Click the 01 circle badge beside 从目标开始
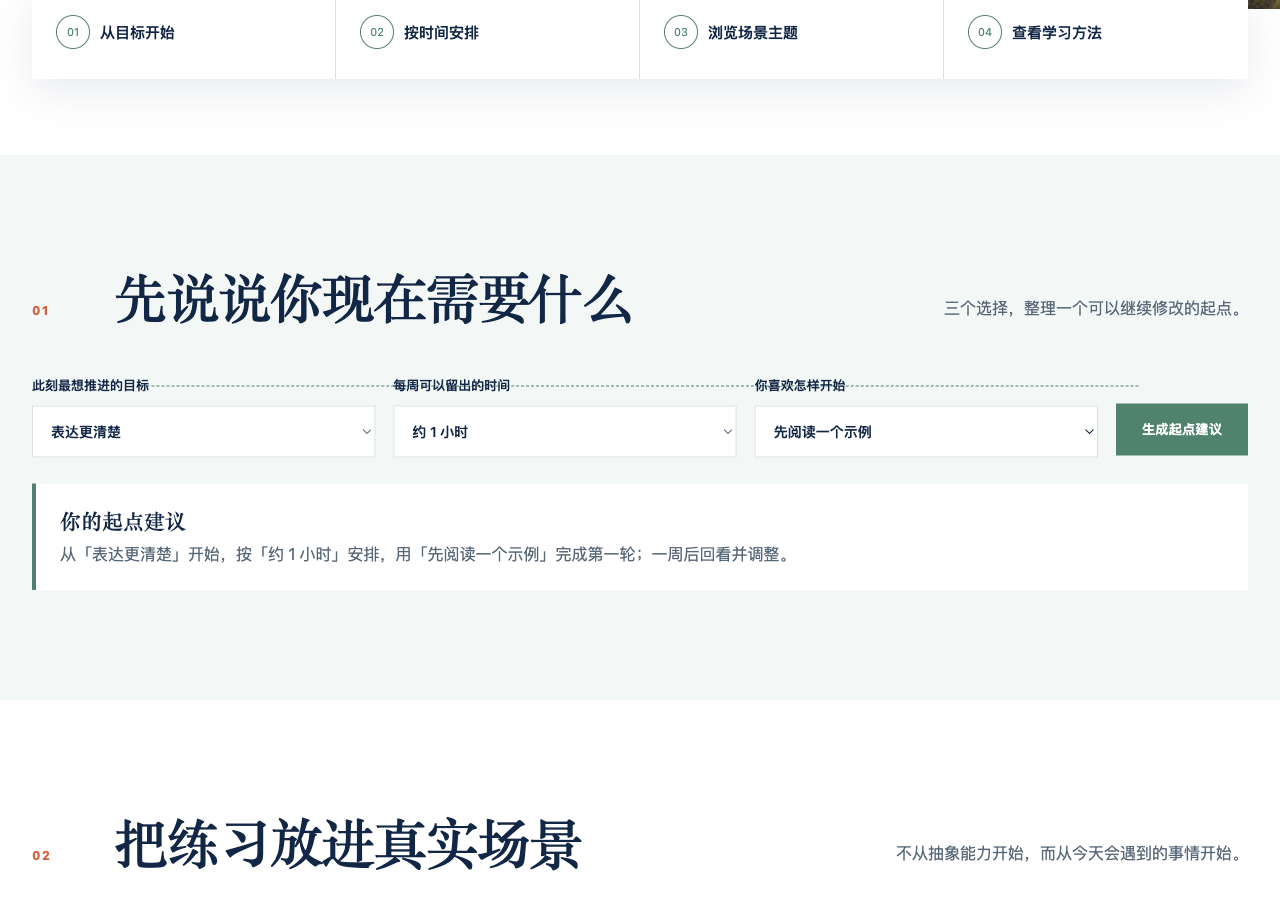The image size is (1280, 900). pos(73,32)
